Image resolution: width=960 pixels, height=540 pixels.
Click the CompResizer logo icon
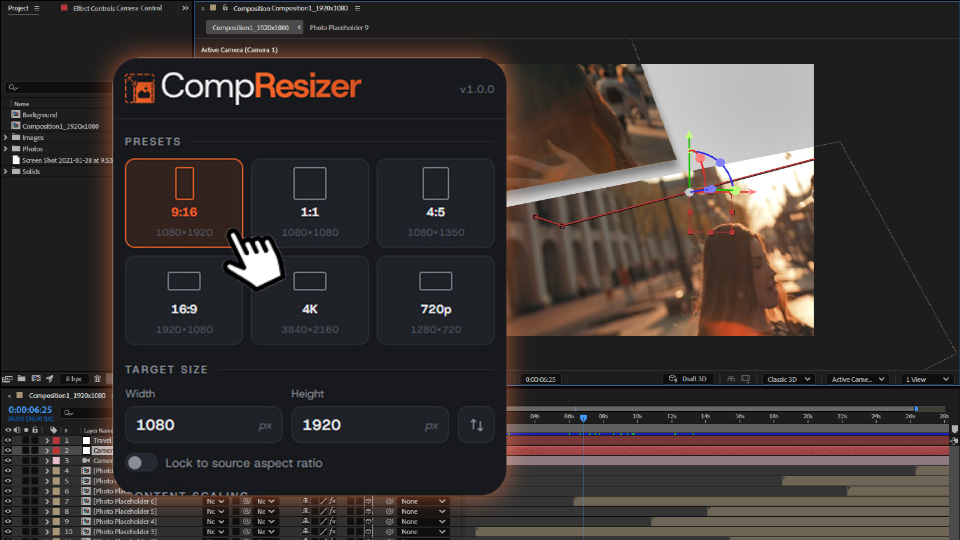pyautogui.click(x=140, y=88)
